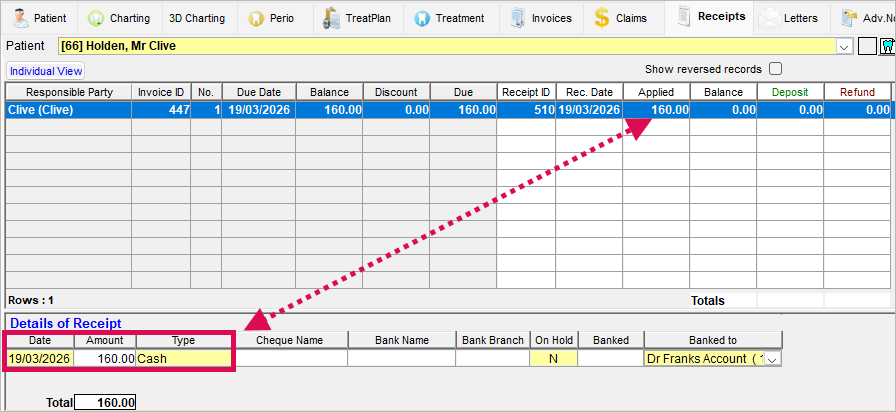The image size is (896, 412).
Task: Toggle the On Hold value N
Action: tap(553, 358)
